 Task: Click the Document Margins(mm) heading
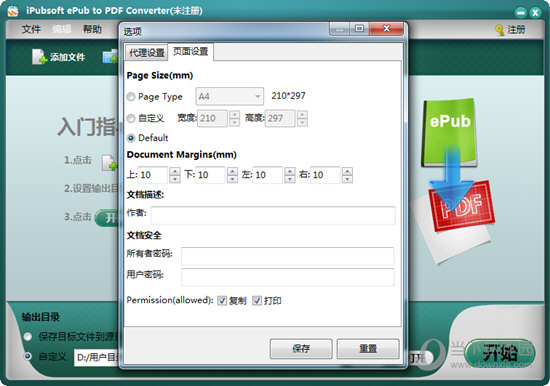click(182, 155)
